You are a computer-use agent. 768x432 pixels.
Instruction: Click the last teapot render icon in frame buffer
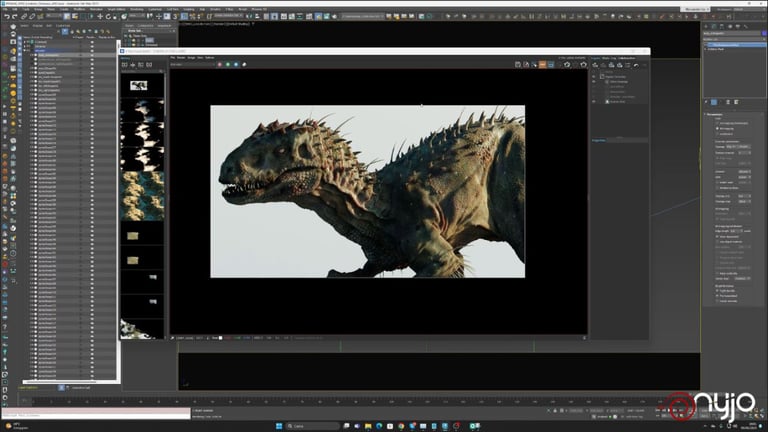coord(583,64)
